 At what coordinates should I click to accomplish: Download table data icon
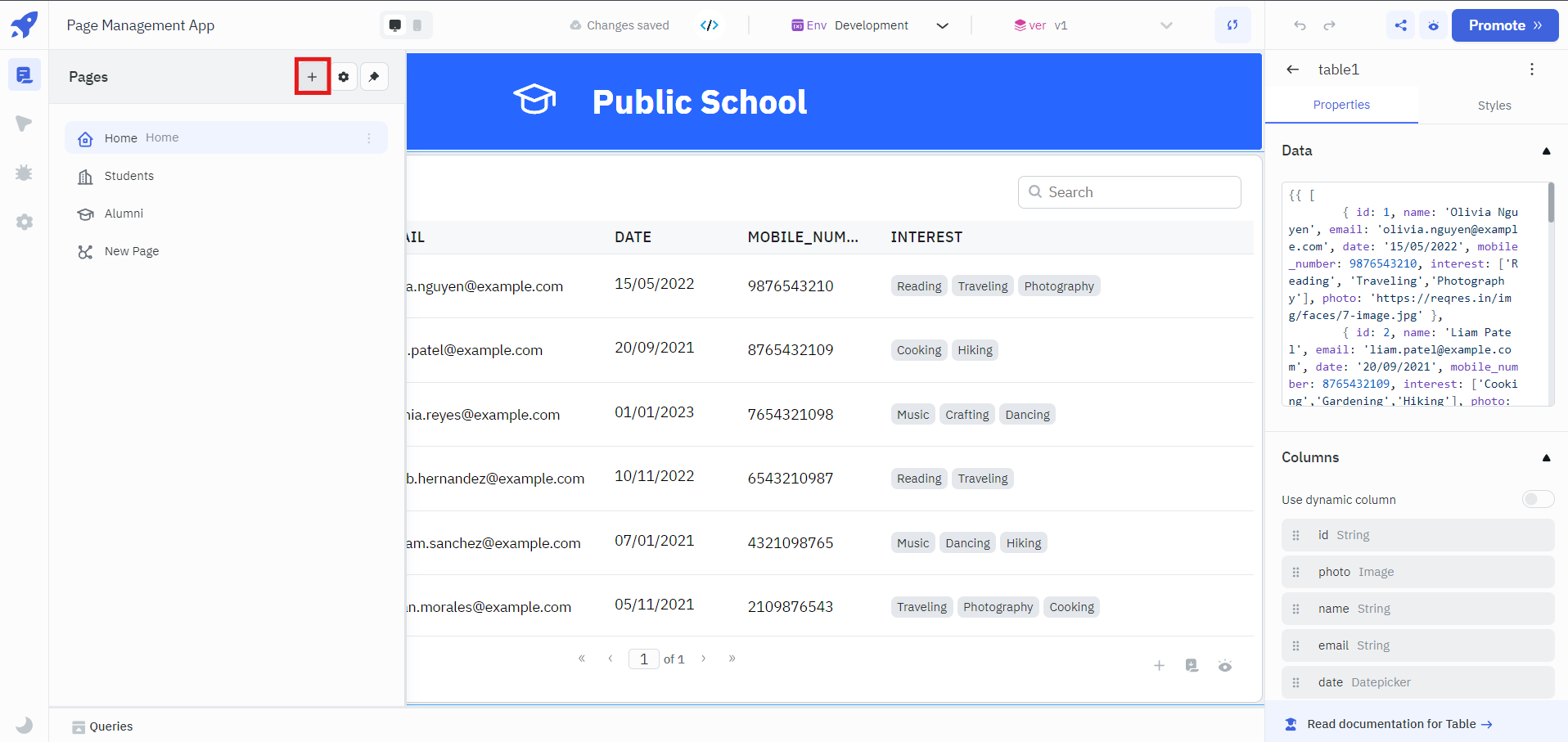click(x=1192, y=666)
